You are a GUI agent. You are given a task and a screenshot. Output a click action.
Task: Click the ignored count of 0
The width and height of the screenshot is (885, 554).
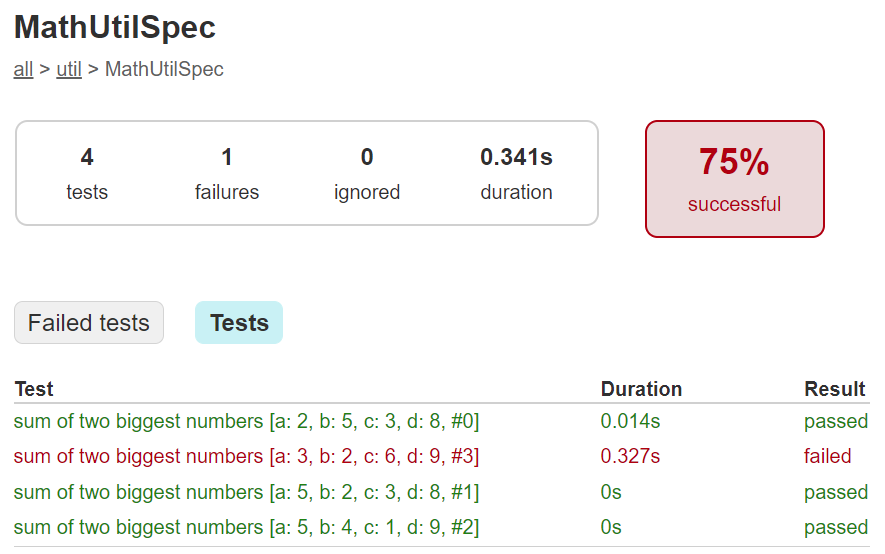[x=367, y=157]
